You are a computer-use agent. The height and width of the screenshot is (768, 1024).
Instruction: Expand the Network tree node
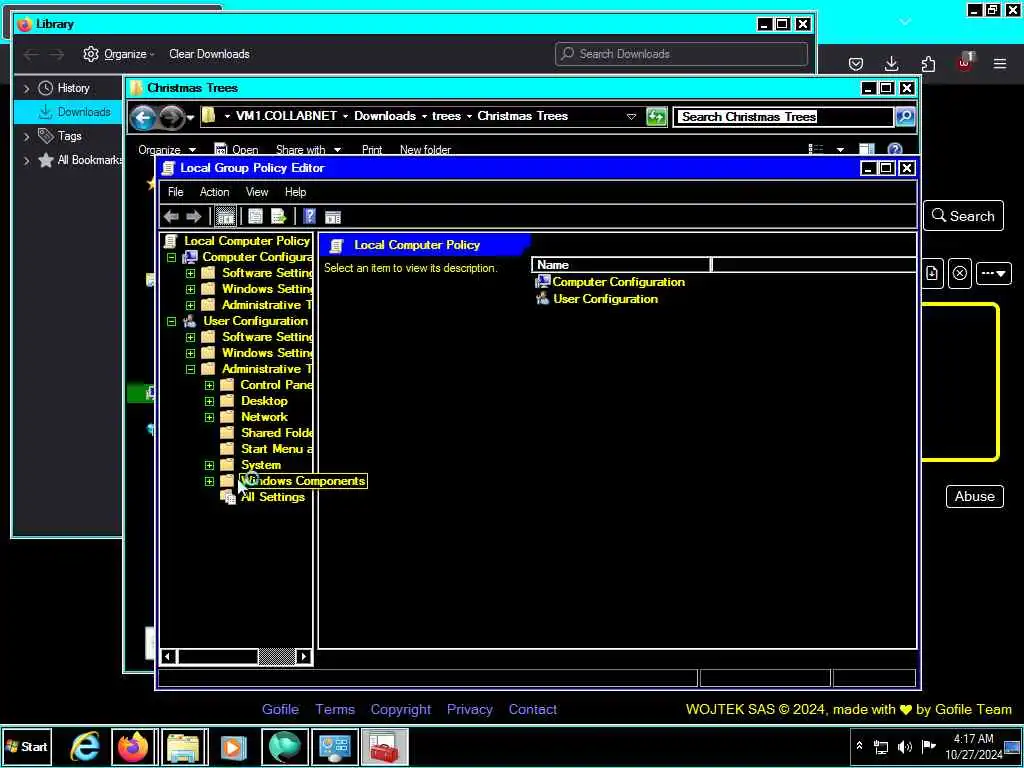point(209,417)
